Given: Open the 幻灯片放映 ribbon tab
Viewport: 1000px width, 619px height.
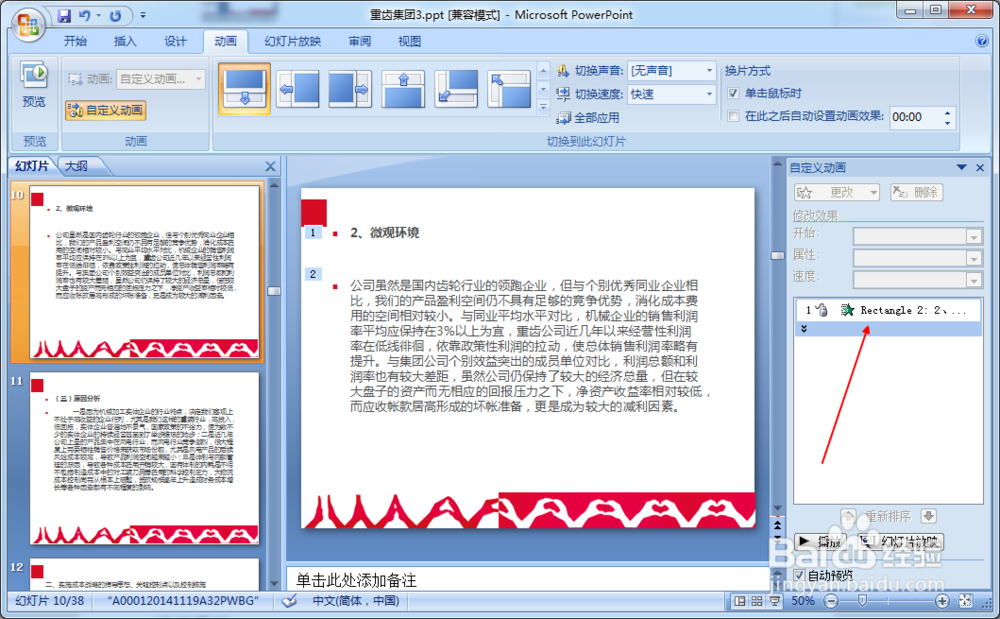Looking at the screenshot, I should pos(293,41).
